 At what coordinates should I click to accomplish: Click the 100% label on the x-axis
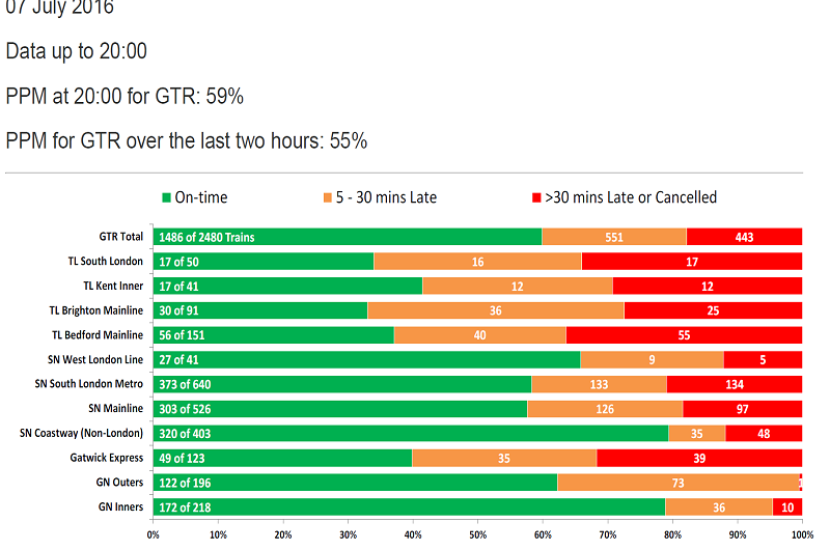pos(800,533)
